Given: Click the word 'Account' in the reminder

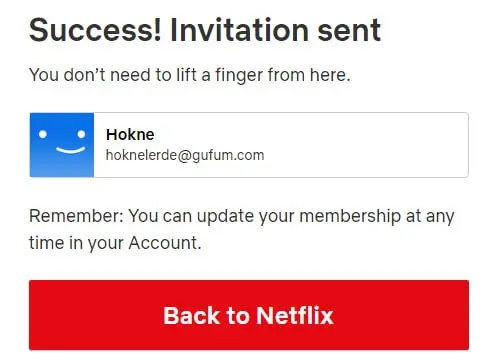Looking at the screenshot, I should click(163, 243).
